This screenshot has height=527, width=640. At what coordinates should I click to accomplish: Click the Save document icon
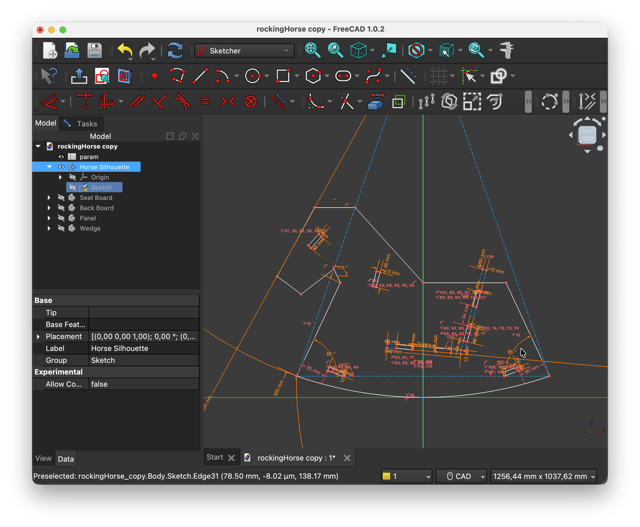pyautogui.click(x=95, y=50)
